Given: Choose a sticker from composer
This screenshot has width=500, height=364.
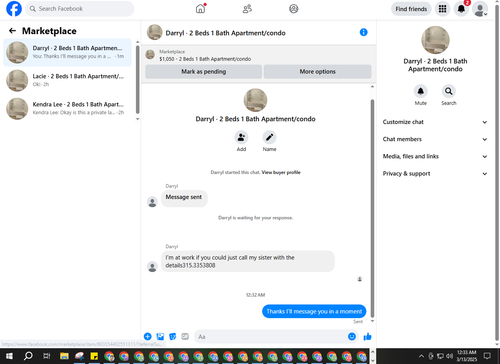Looking at the screenshot, I should point(173,337).
